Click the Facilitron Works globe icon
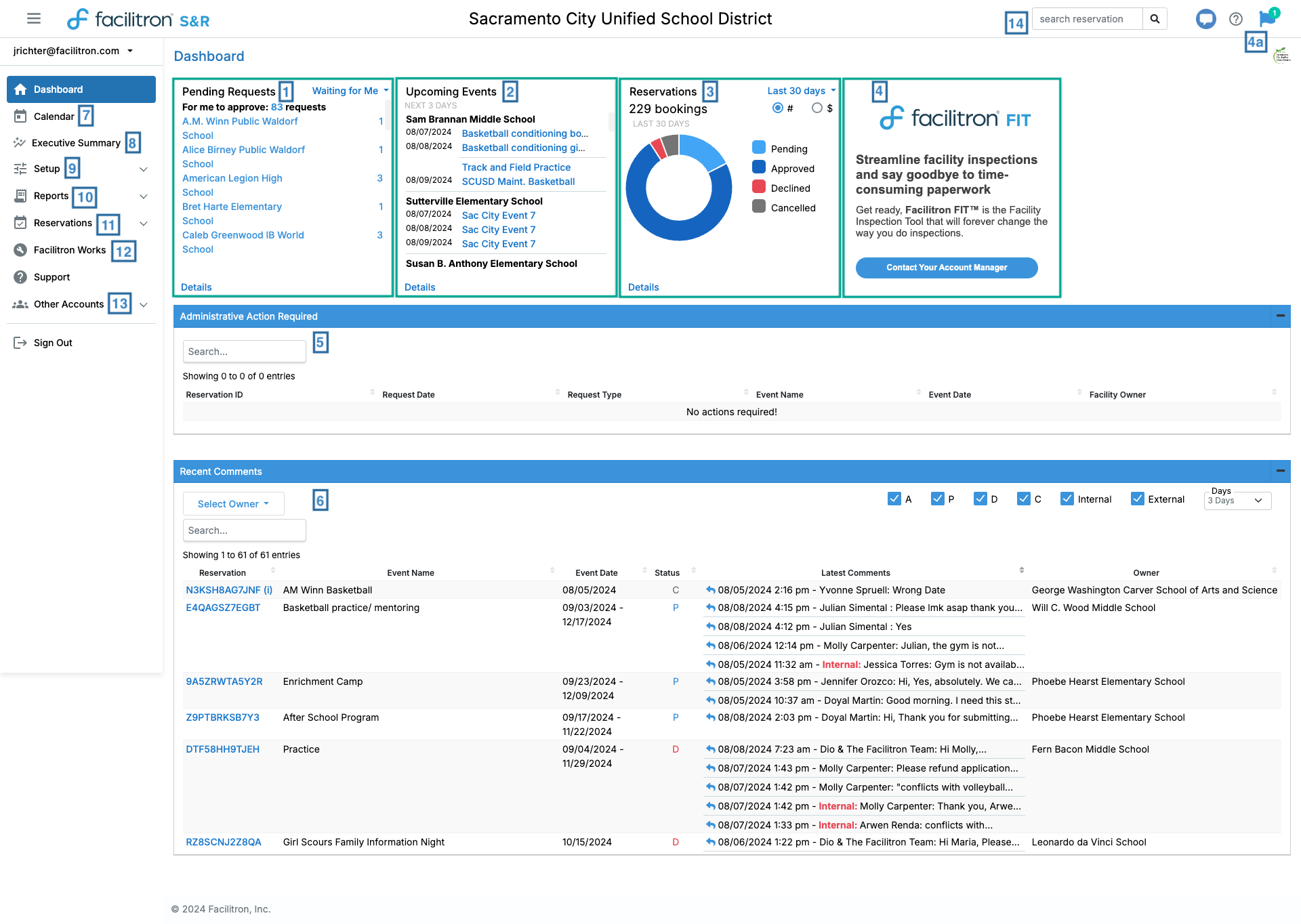 coord(20,249)
